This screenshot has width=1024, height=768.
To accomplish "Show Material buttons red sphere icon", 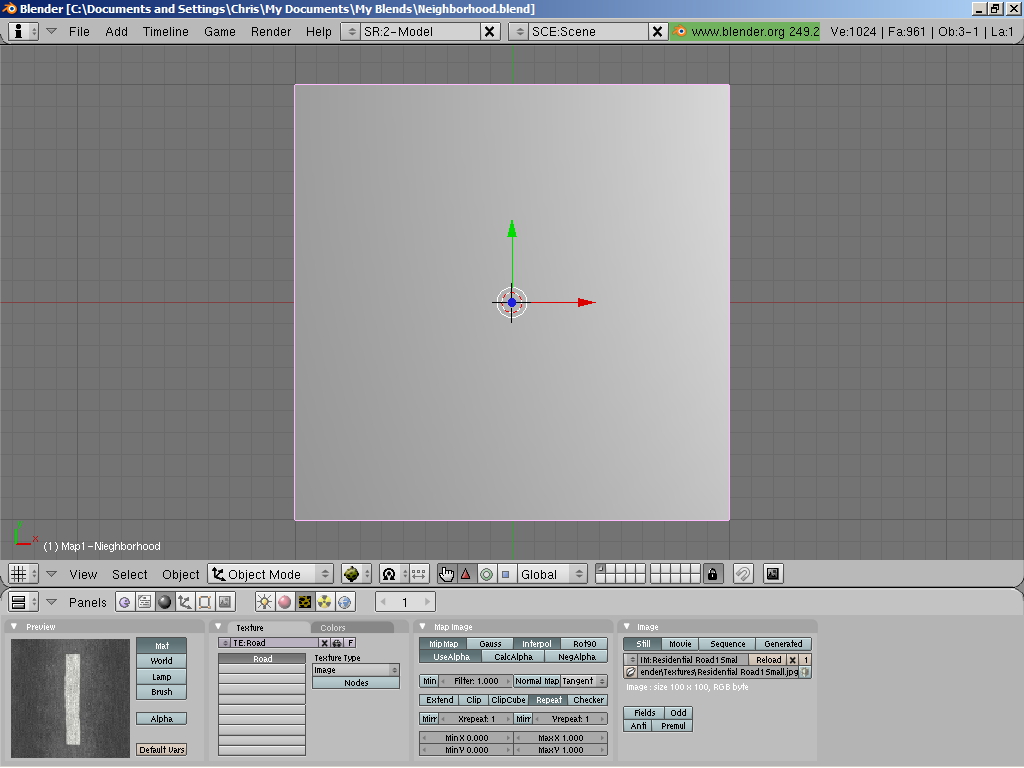I will point(285,602).
